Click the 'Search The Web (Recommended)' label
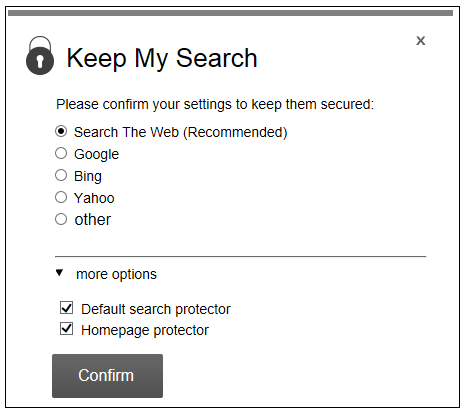This screenshot has width=465, height=414. [181, 132]
